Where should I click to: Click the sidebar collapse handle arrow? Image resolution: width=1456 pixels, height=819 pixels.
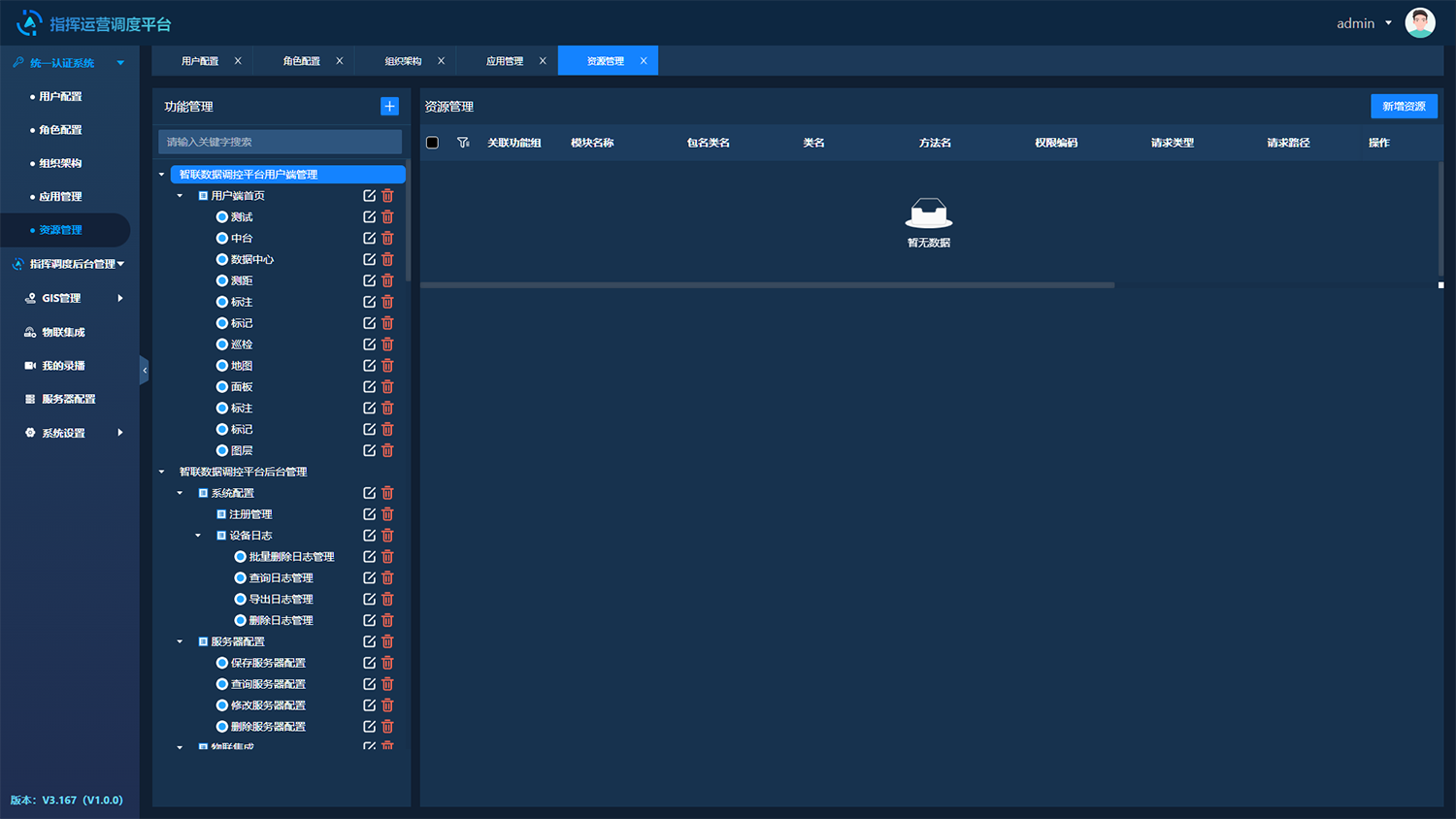pos(145,370)
